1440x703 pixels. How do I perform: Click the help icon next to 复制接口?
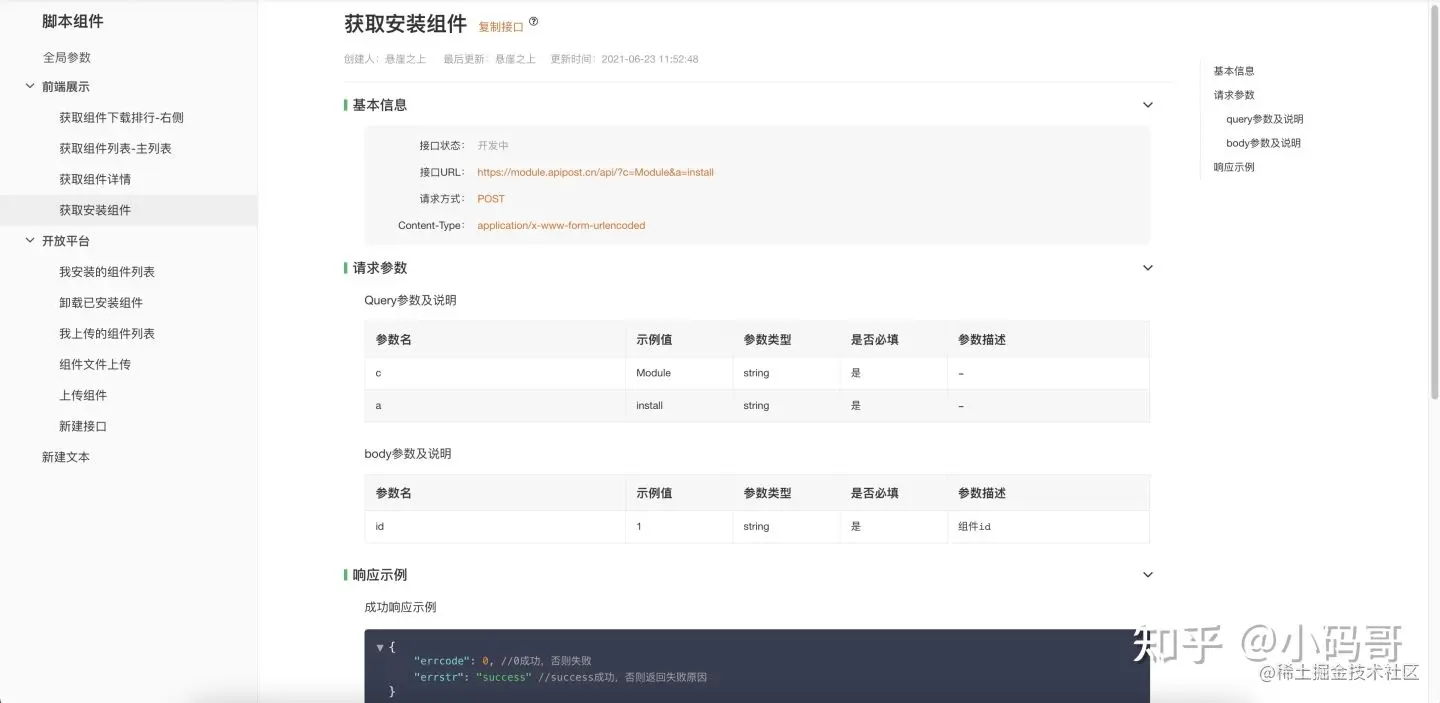[x=533, y=22]
